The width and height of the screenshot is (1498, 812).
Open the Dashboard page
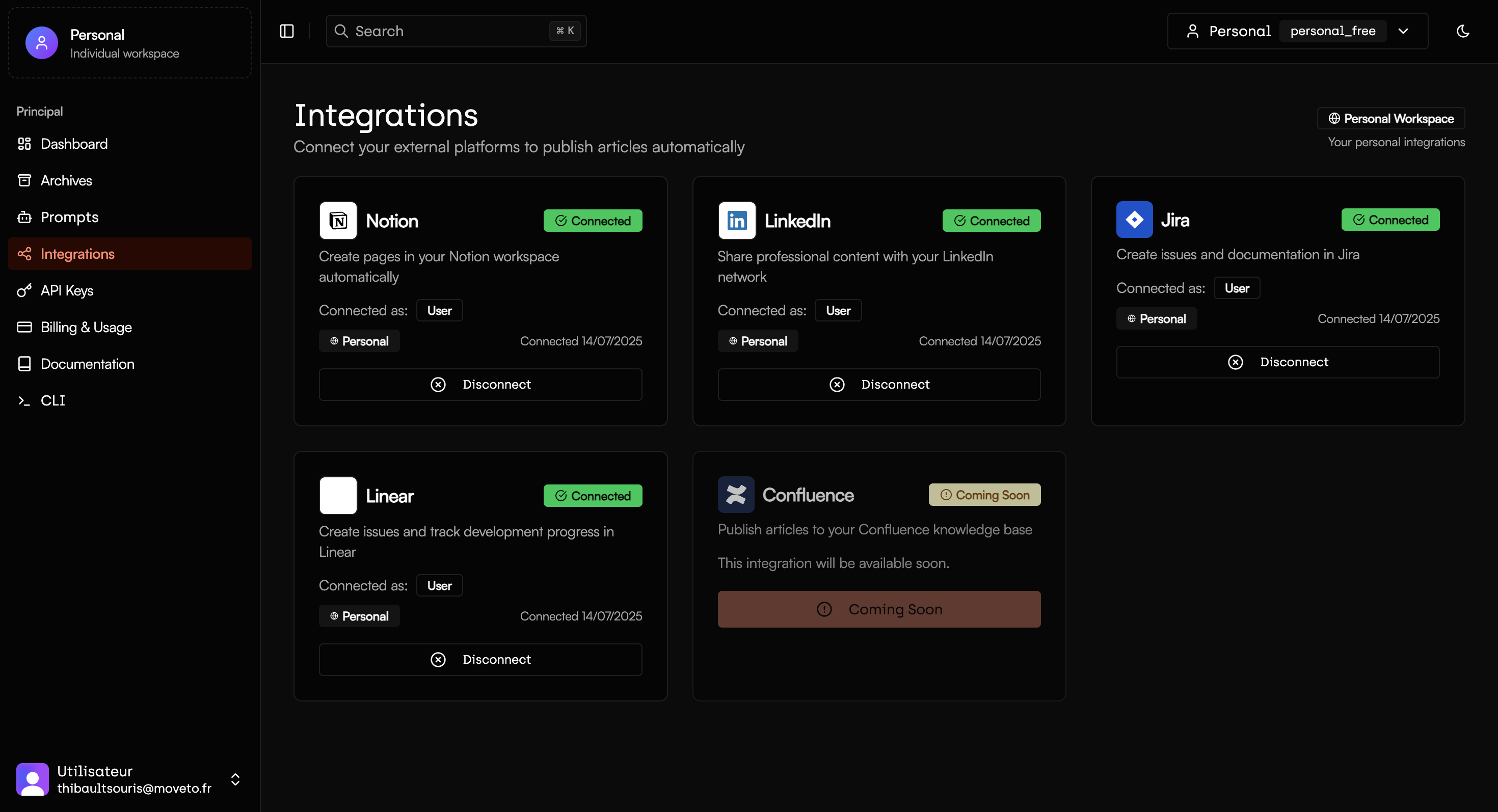(130, 144)
